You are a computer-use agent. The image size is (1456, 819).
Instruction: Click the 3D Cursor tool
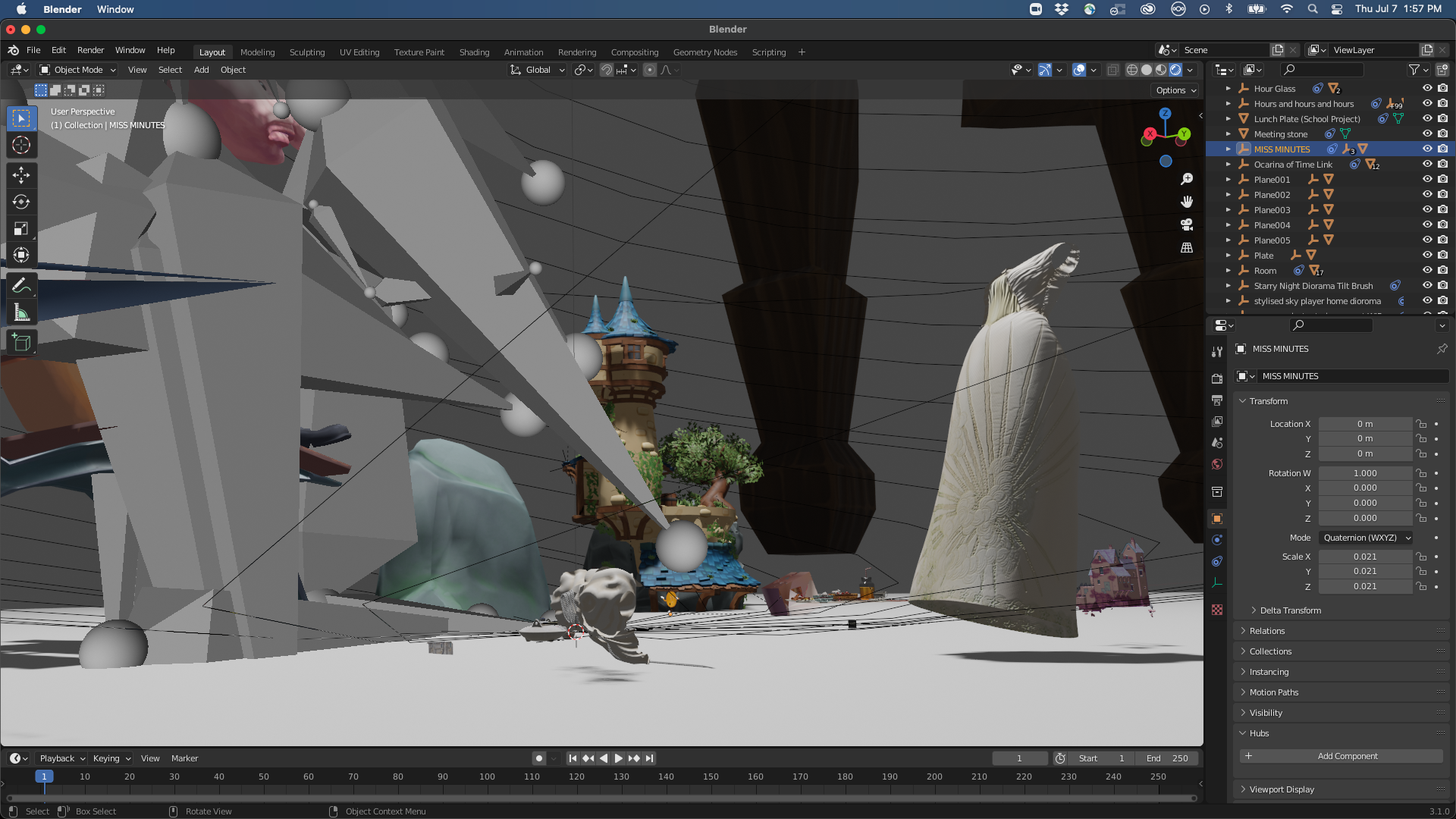coord(21,145)
